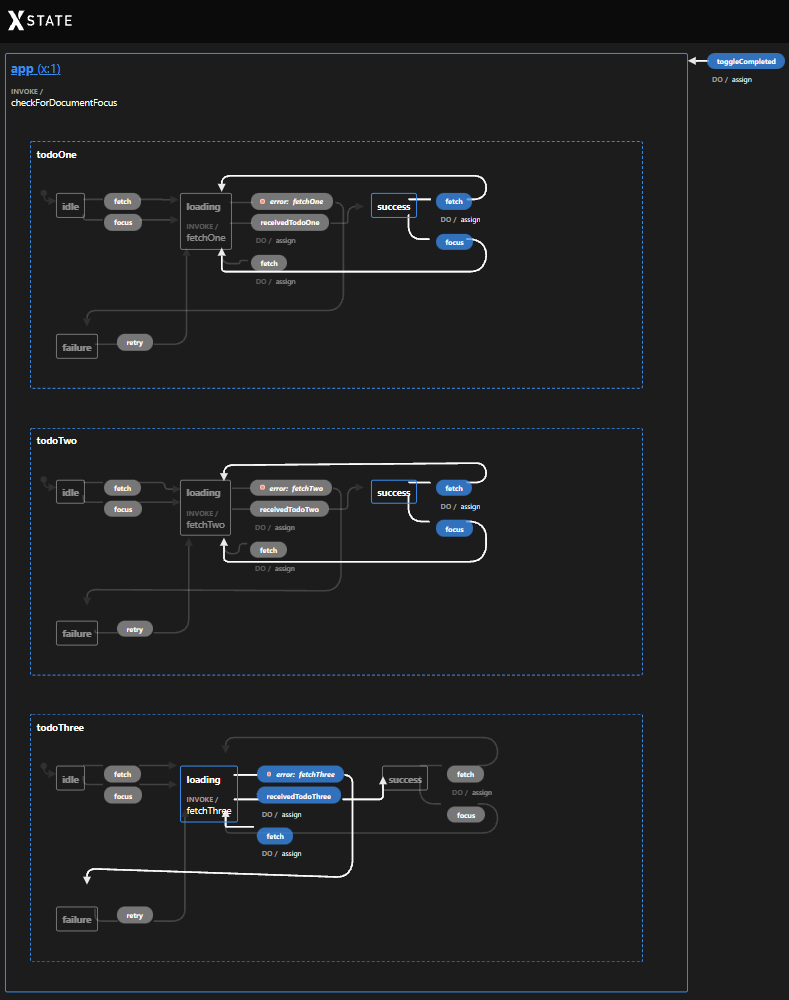This screenshot has width=789, height=1000.
Task: Click the receivedTodoTwo event pill
Action: (x=289, y=509)
